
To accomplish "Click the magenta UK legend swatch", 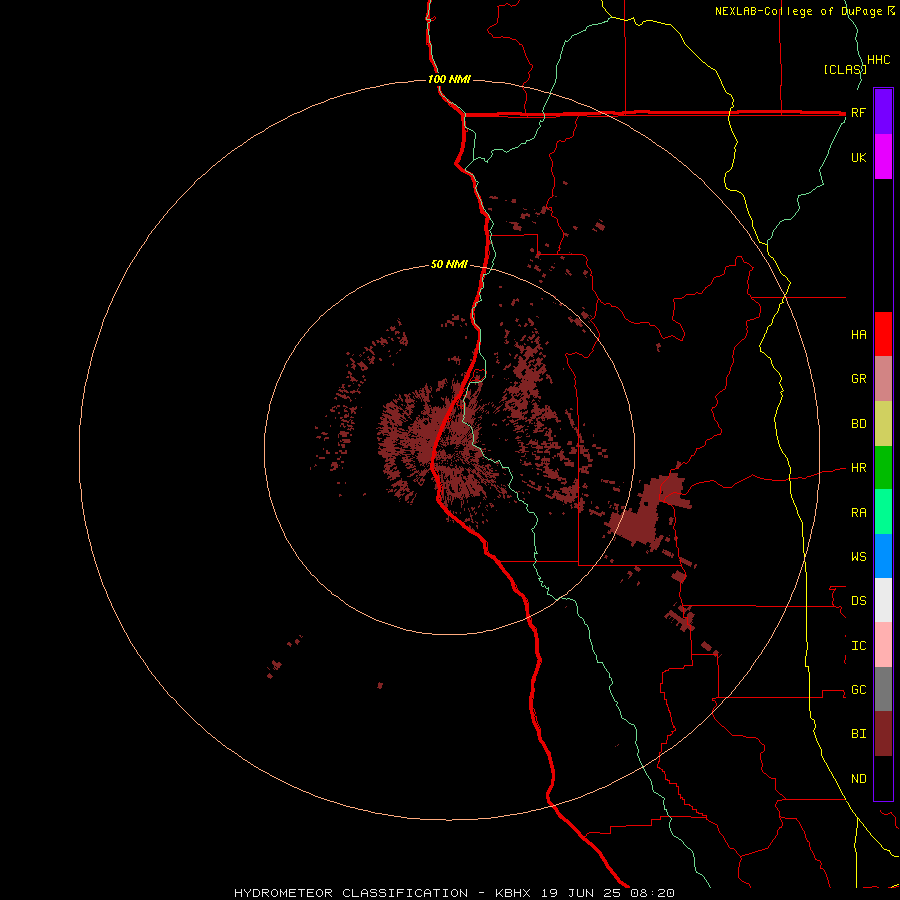I will (x=883, y=157).
